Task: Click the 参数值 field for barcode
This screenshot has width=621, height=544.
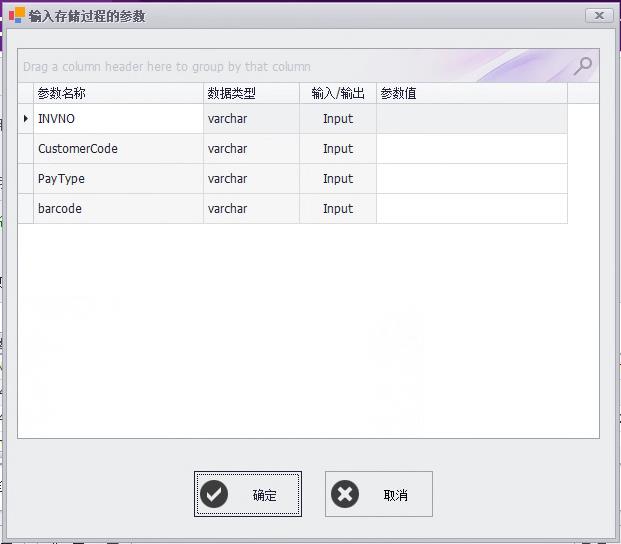Action: (x=472, y=209)
